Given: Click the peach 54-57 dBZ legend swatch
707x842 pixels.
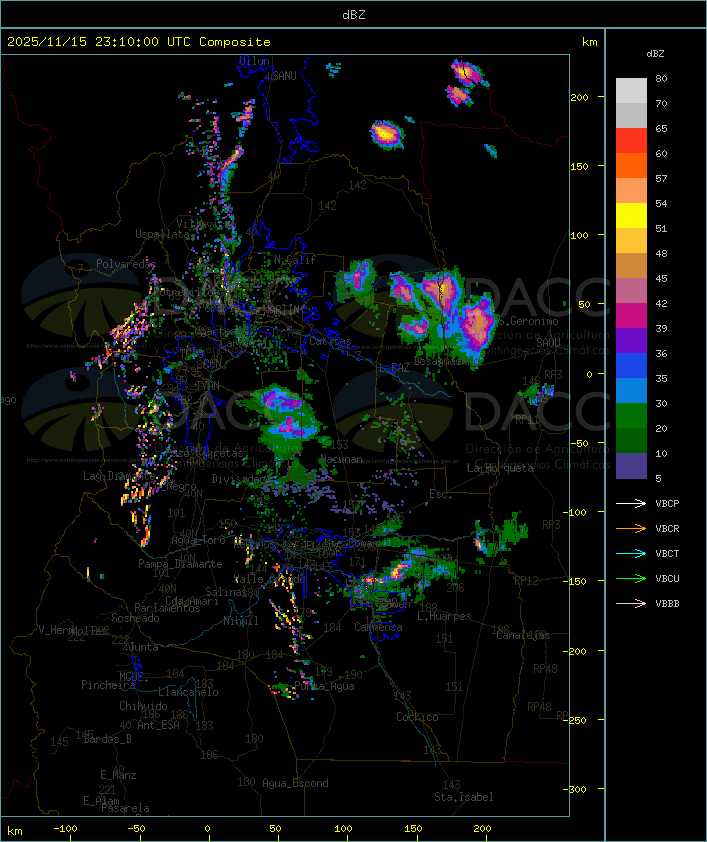Looking at the screenshot, I should (631, 191).
